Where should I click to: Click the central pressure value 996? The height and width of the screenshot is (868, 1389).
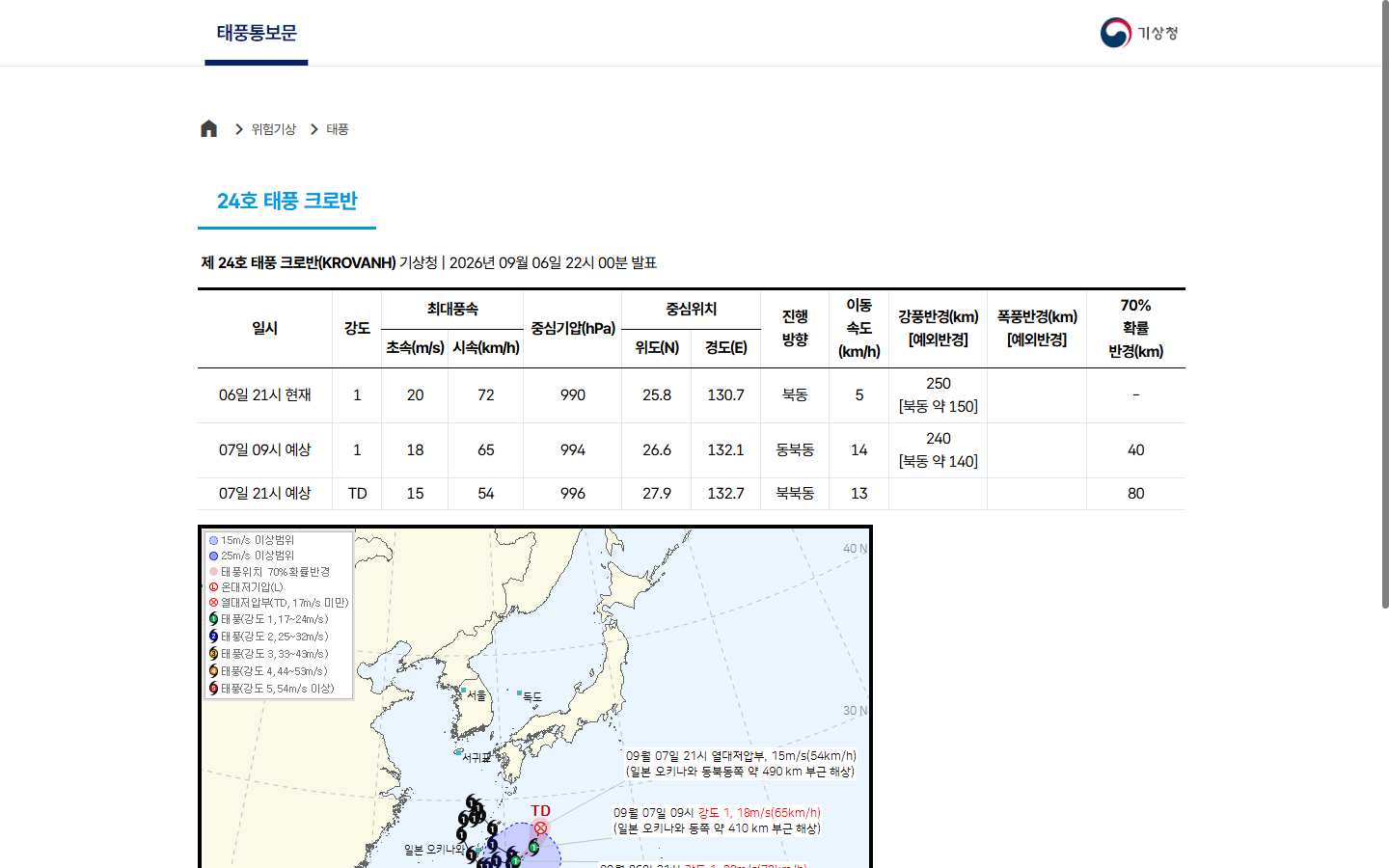pyautogui.click(x=573, y=494)
